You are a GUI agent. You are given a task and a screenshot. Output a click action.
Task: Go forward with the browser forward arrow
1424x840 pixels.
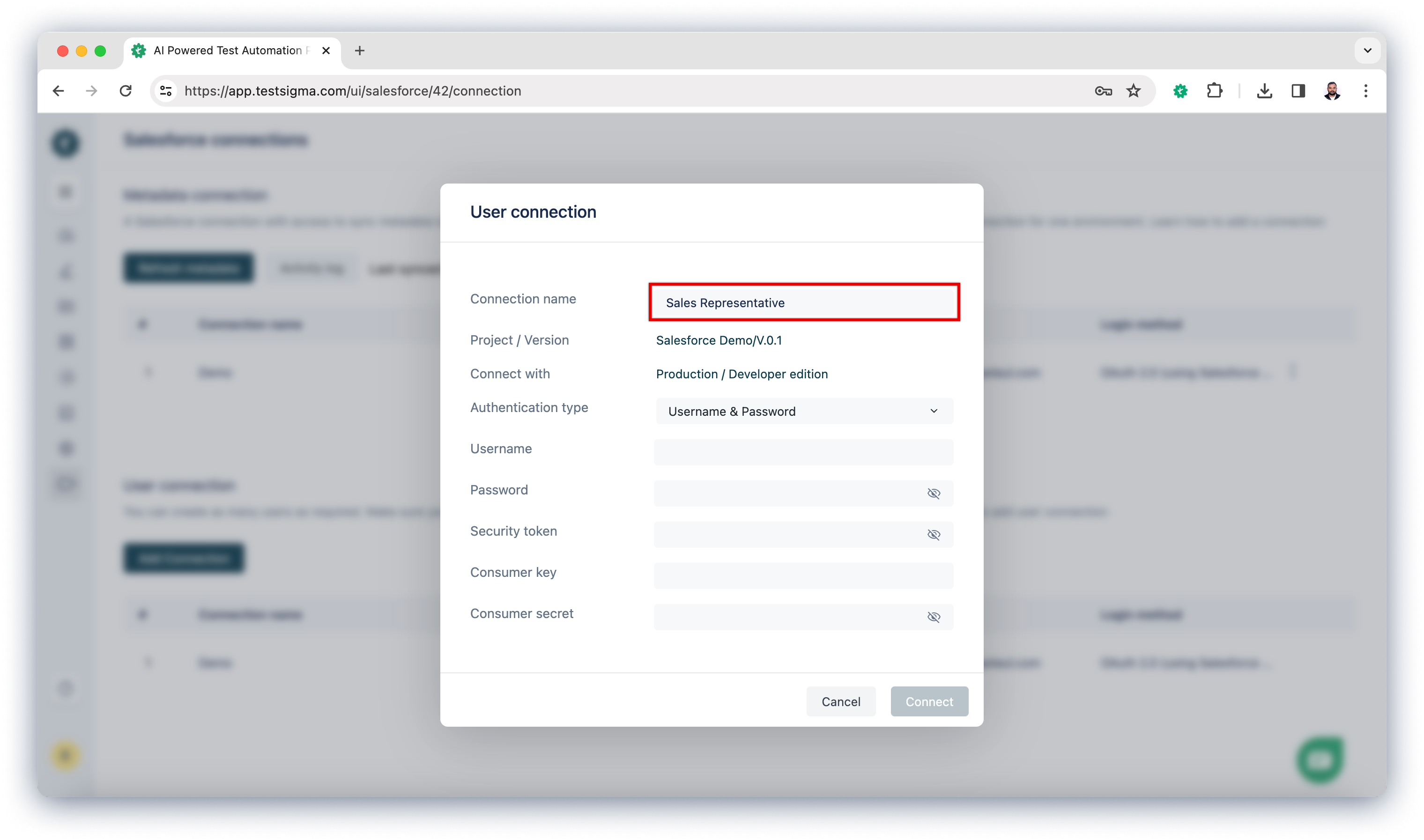click(x=92, y=90)
